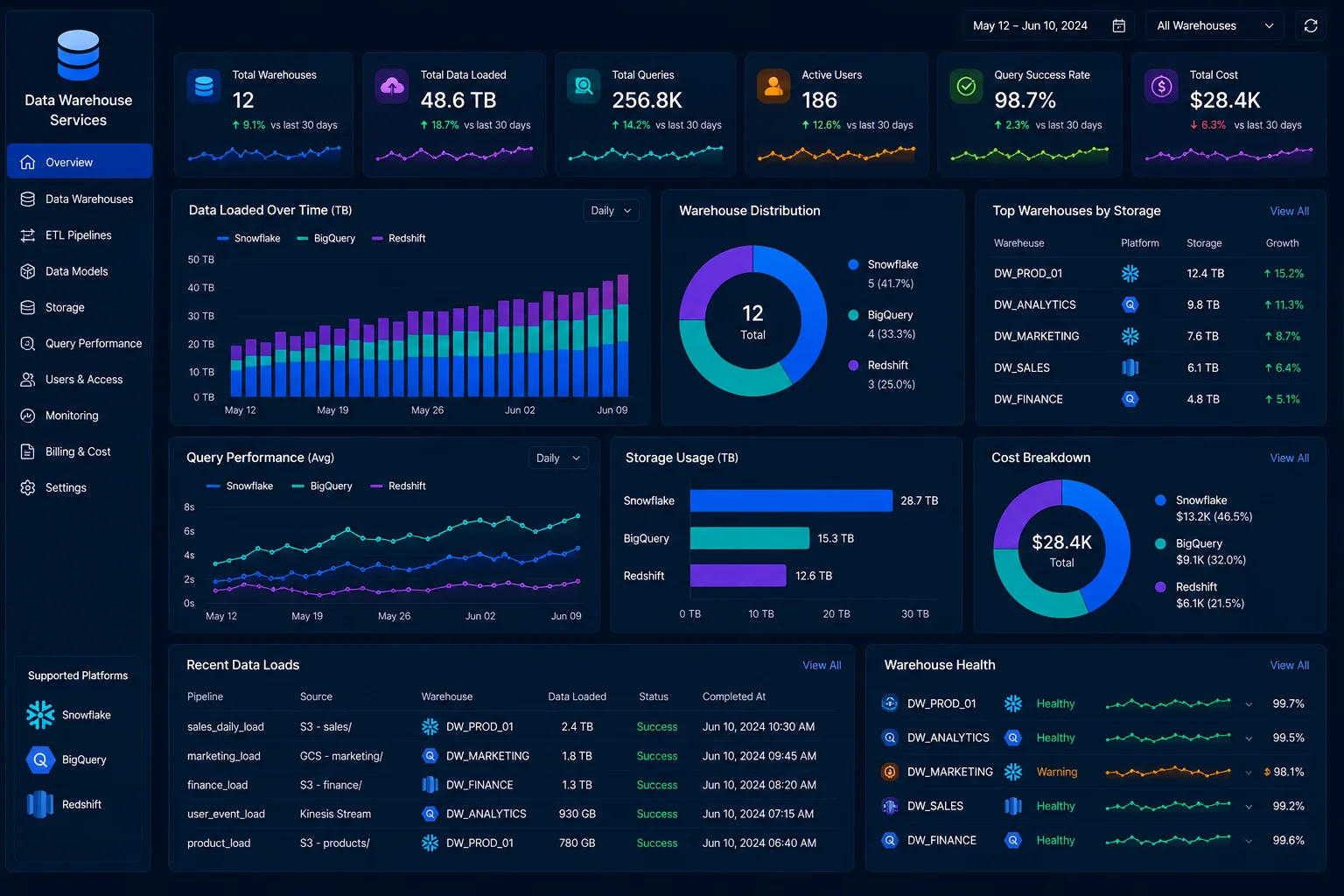Click the status icon beside DW_FINANCE health row
This screenshot has width=1344, height=896.
[890, 840]
